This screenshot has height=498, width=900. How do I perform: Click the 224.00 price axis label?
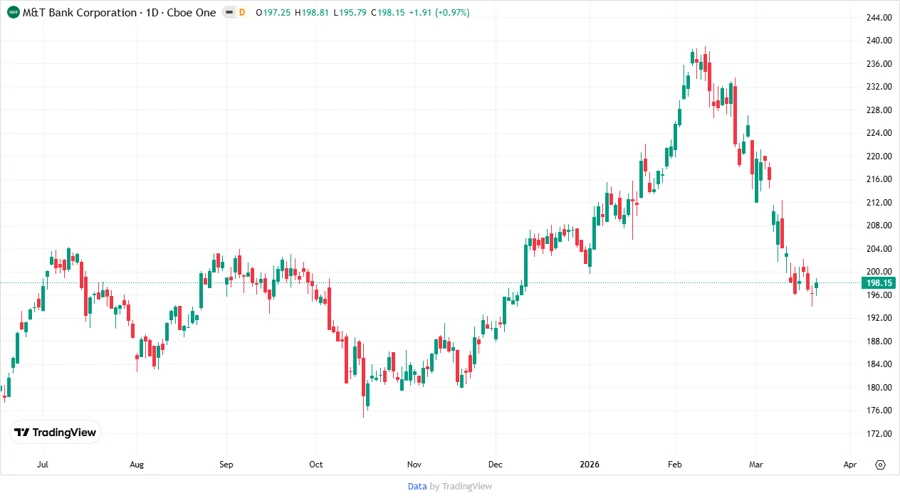(879, 133)
